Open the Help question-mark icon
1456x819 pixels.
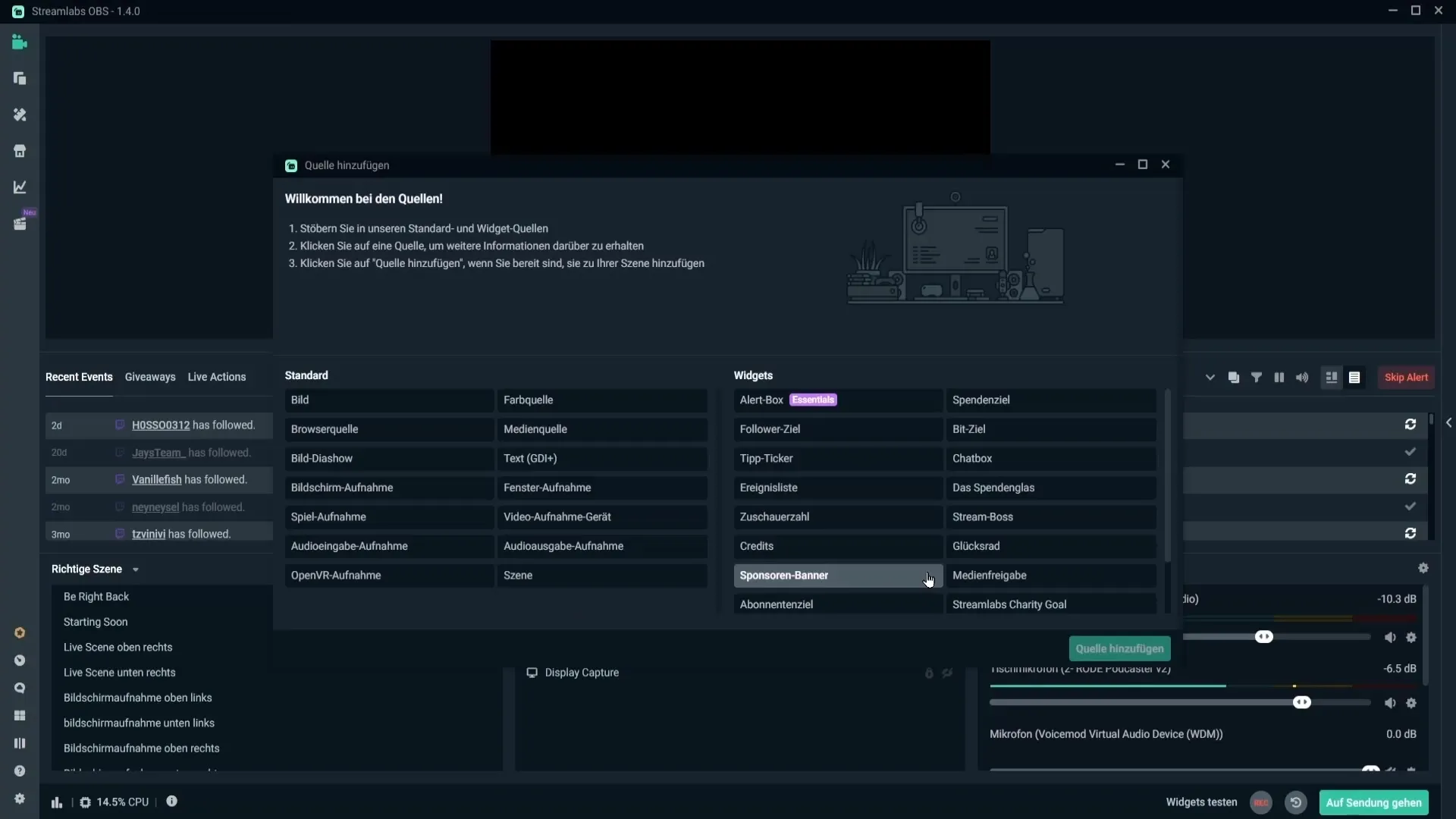(x=20, y=770)
